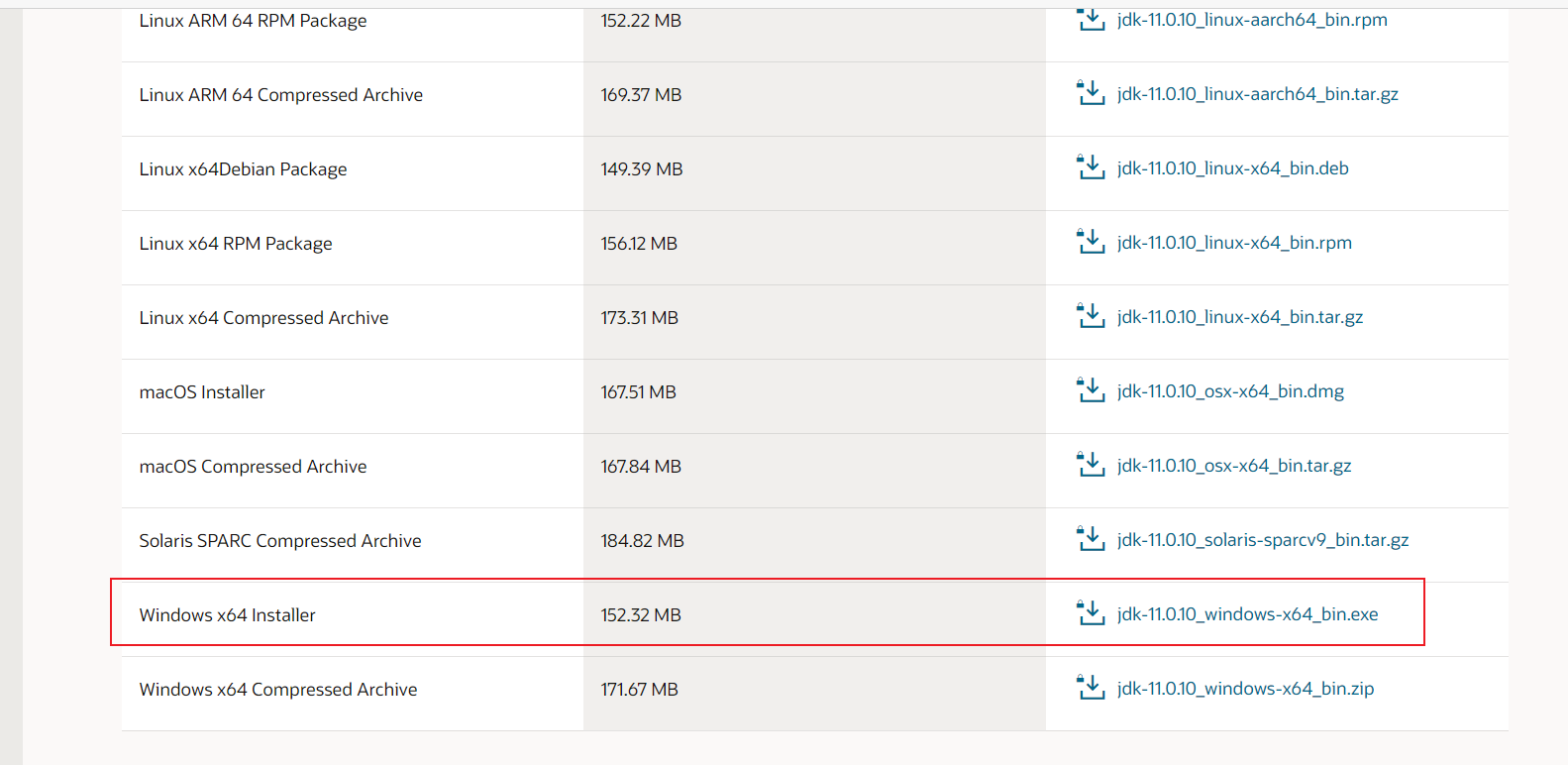This screenshot has height=765, width=1568.
Task: Select 'macOS Installer' text
Action: click(202, 392)
